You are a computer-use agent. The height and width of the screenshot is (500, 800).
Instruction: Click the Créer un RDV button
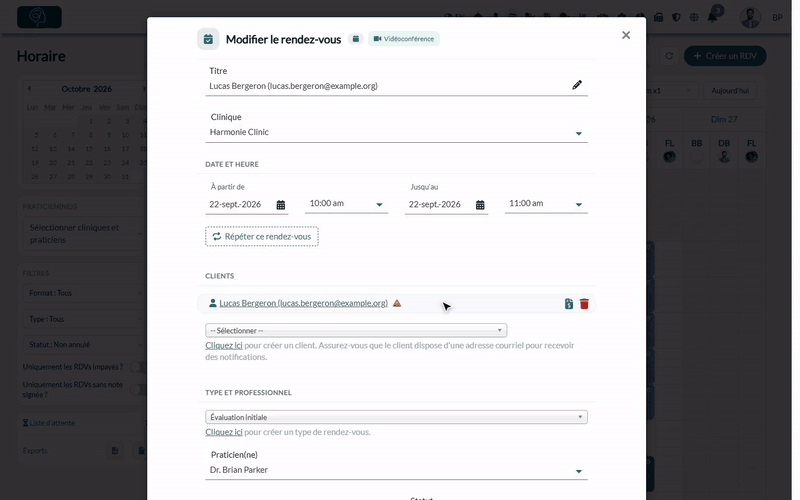tap(725, 56)
